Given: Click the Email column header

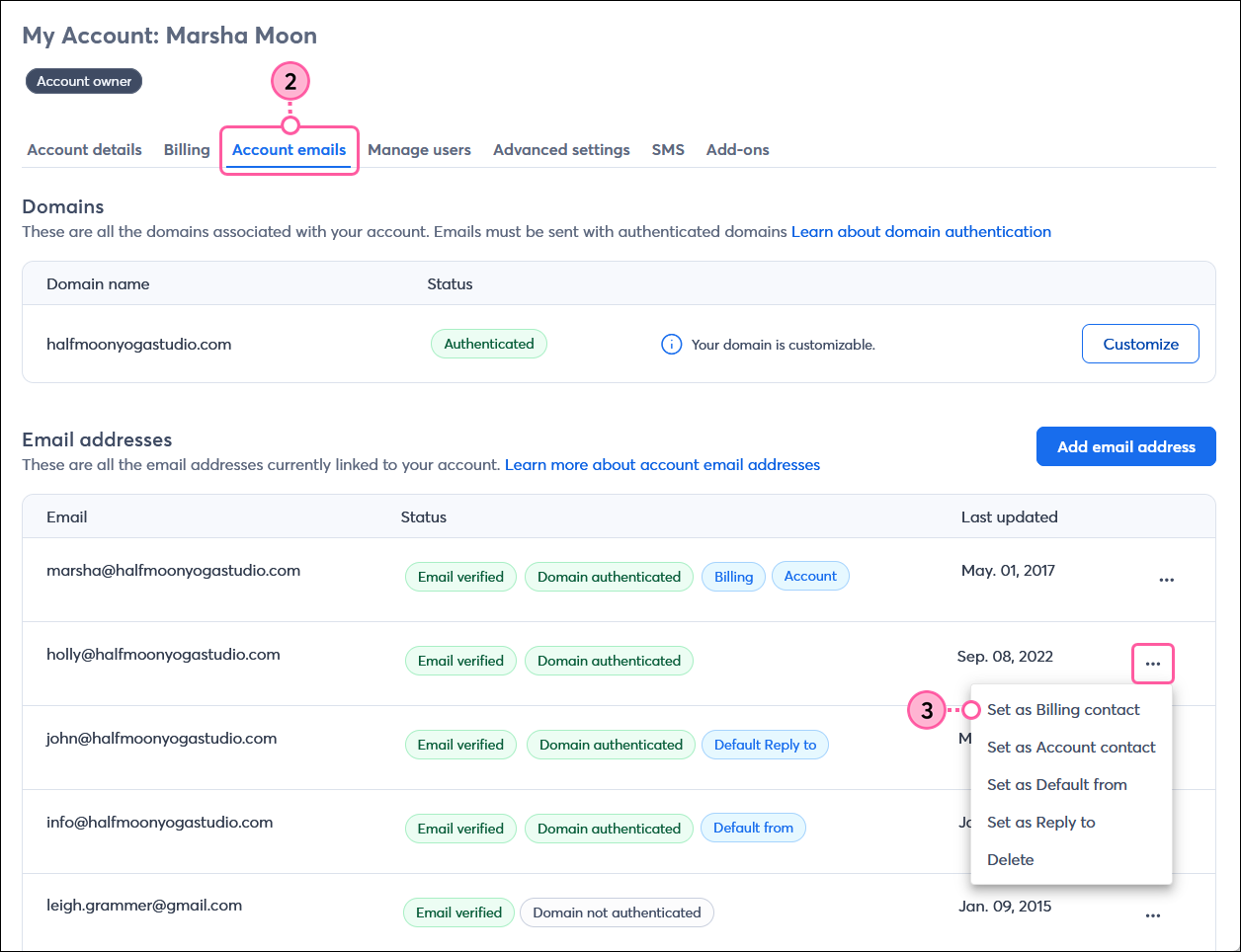Looking at the screenshot, I should [x=67, y=517].
